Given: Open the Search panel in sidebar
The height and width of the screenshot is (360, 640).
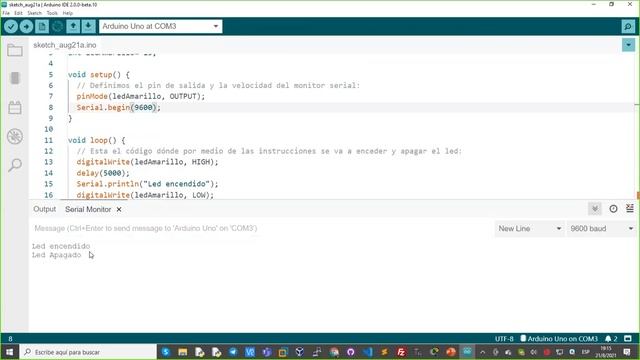Looking at the screenshot, I should pyautogui.click(x=15, y=165).
